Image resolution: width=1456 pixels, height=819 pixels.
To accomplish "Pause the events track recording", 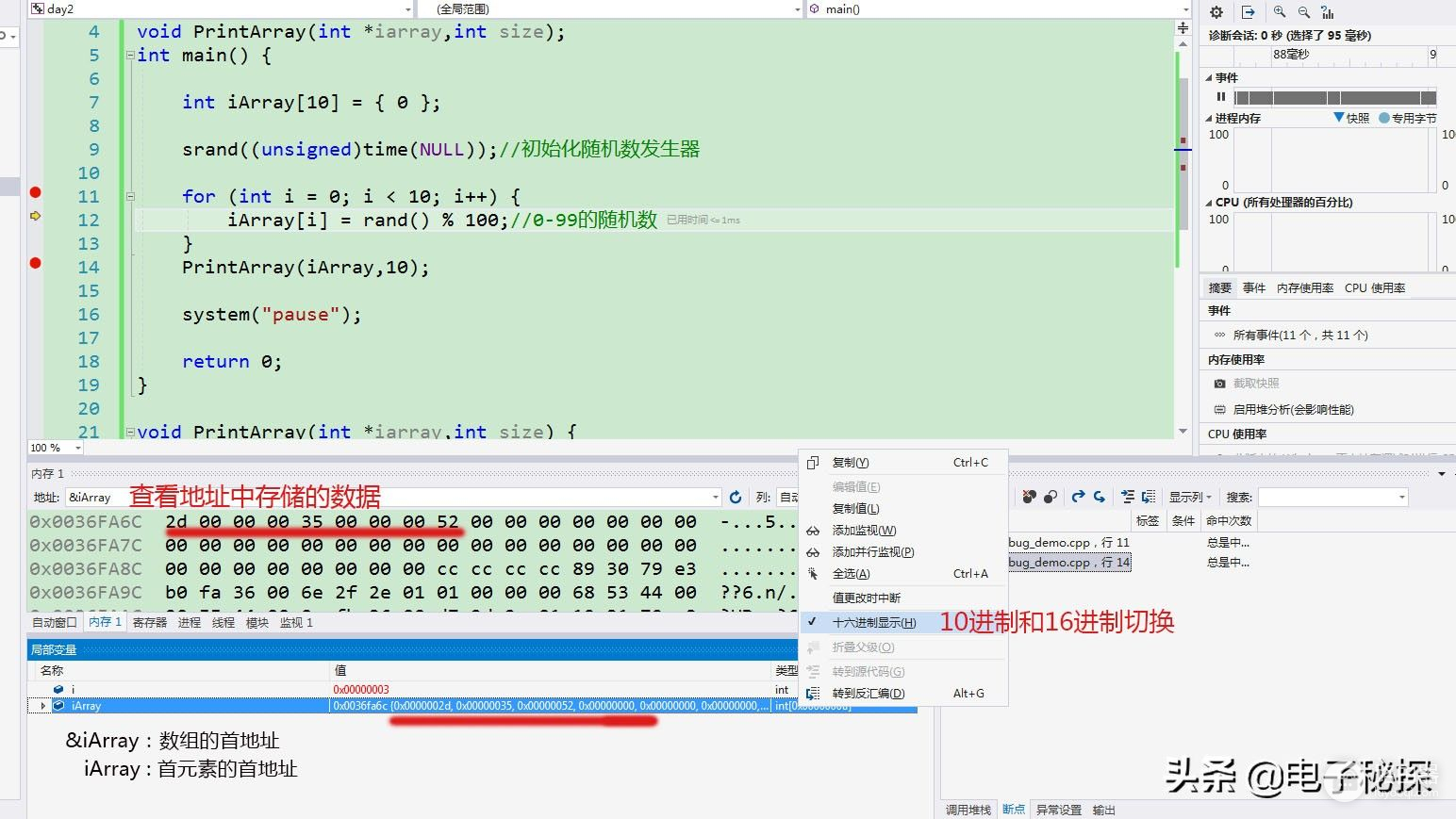I will [1221, 97].
